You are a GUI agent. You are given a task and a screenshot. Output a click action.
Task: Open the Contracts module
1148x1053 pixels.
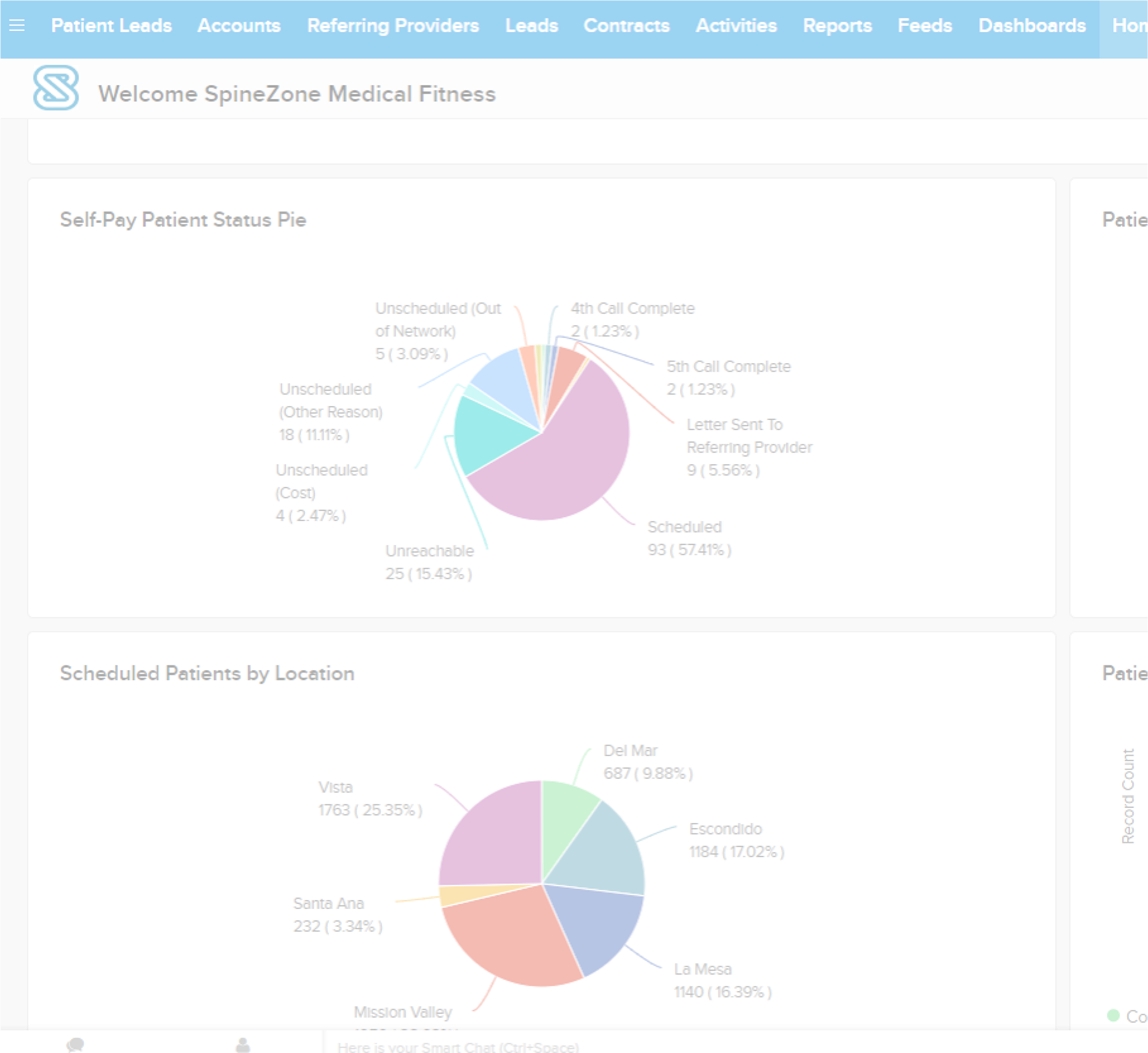tap(626, 26)
